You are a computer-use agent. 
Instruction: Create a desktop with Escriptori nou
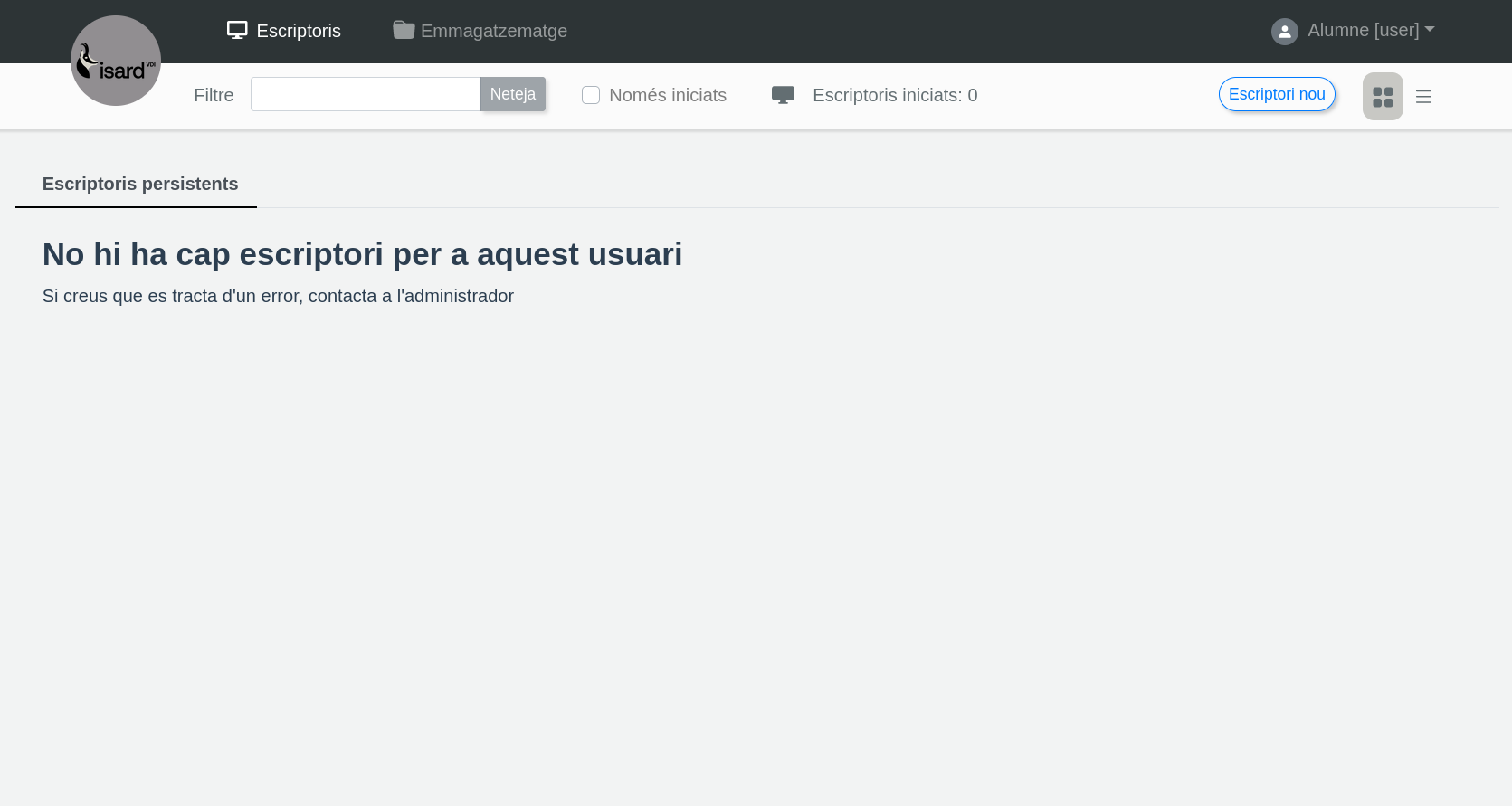(x=1276, y=94)
